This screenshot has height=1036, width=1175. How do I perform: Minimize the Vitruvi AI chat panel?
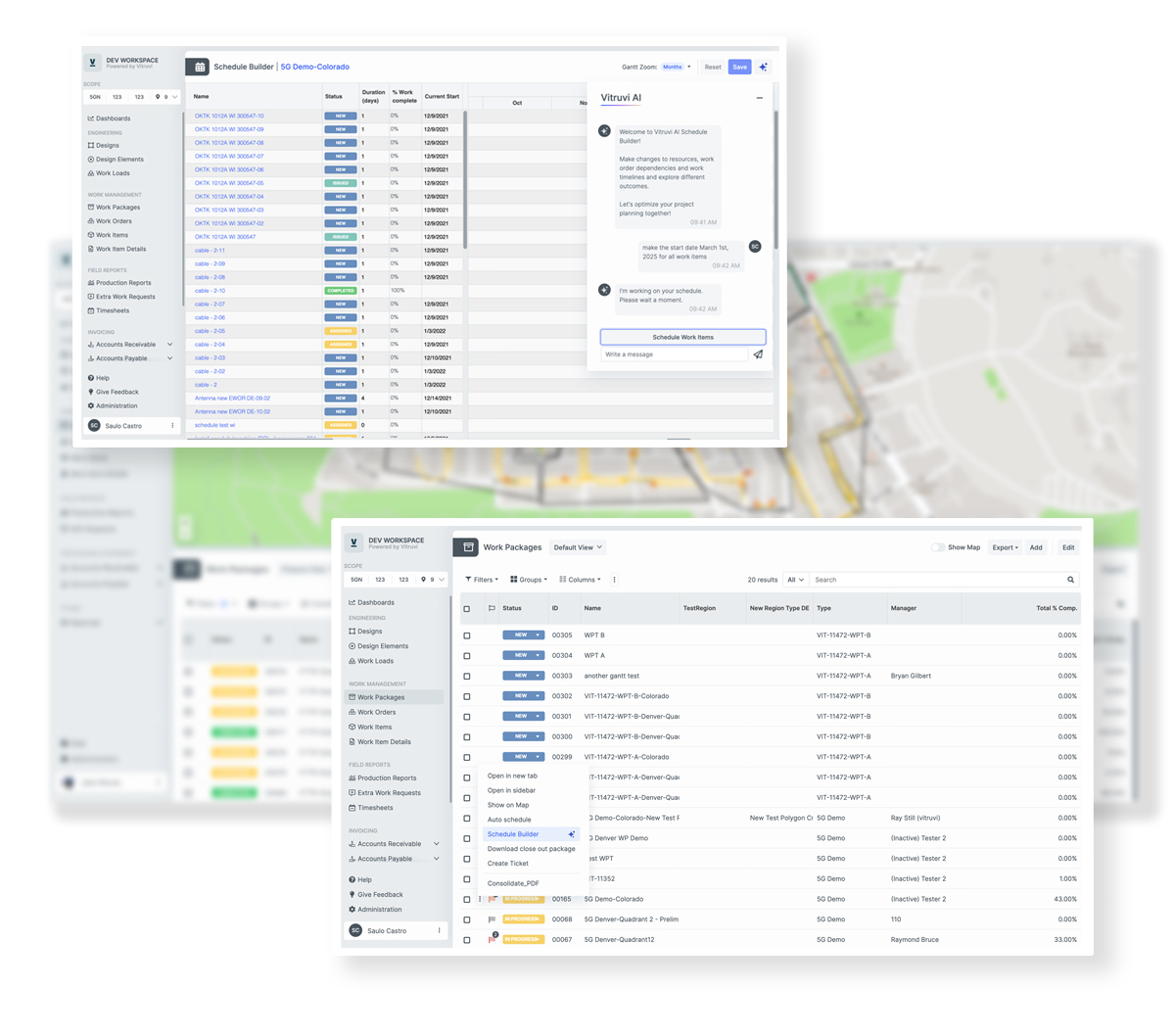tap(759, 98)
